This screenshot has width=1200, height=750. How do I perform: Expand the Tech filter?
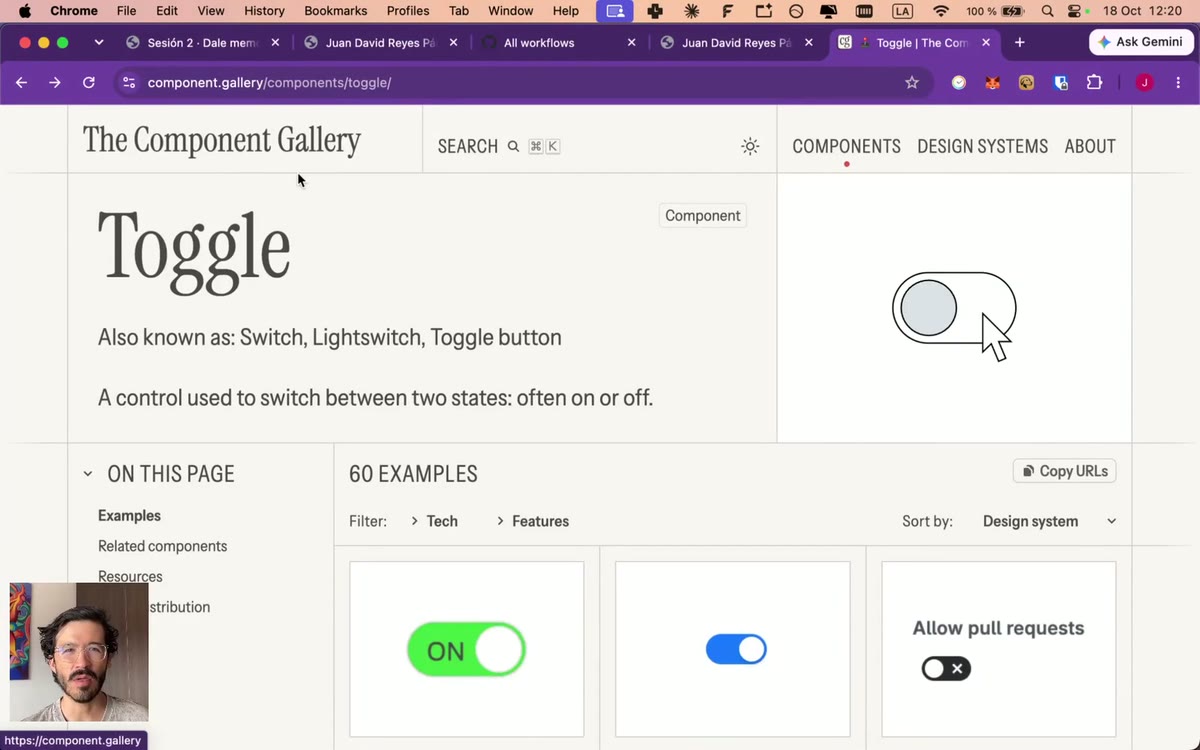click(x=434, y=521)
